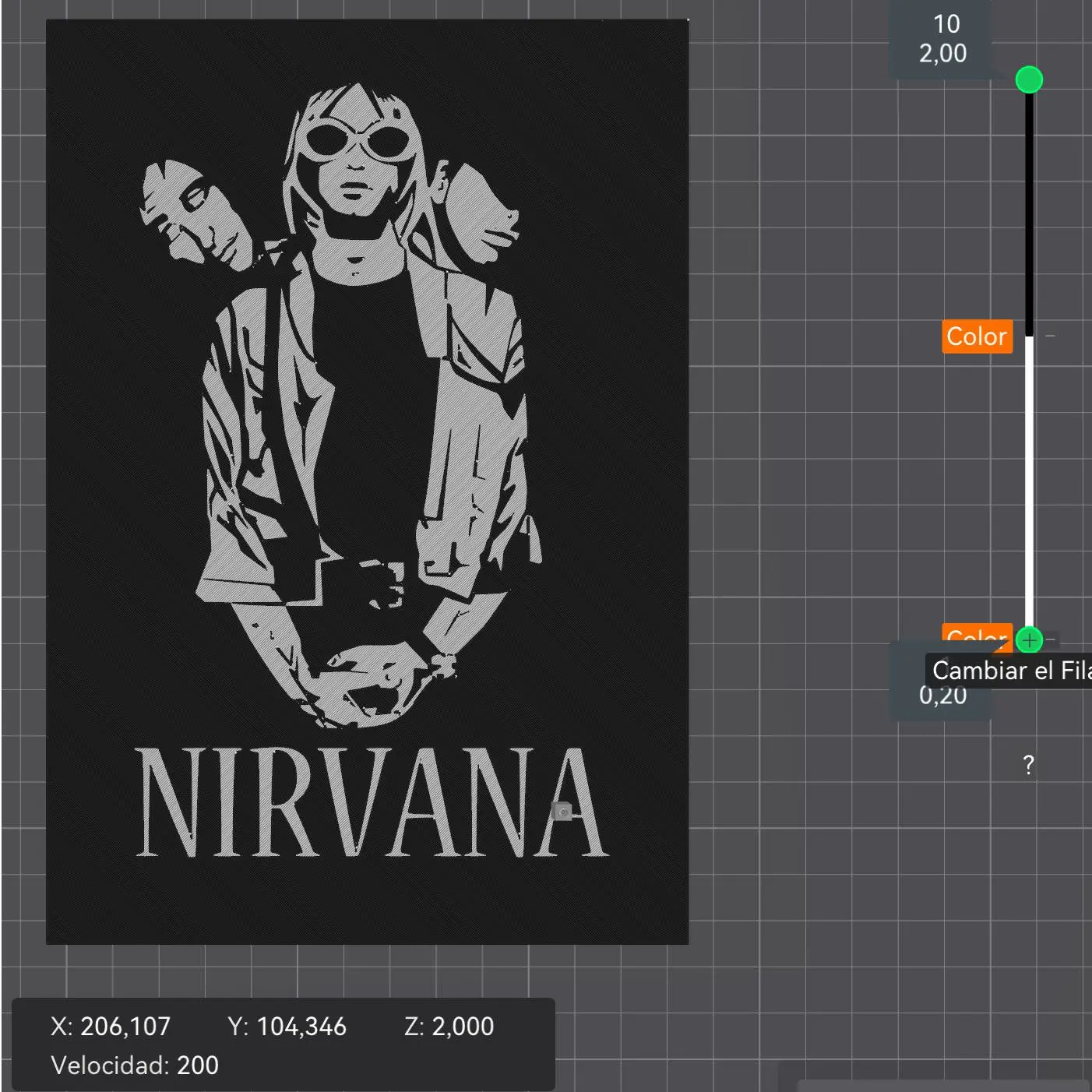Image resolution: width=1092 pixels, height=1092 pixels.
Task: Click the 'Cambiar el Fila' tooltip text
Action: 1012,671
